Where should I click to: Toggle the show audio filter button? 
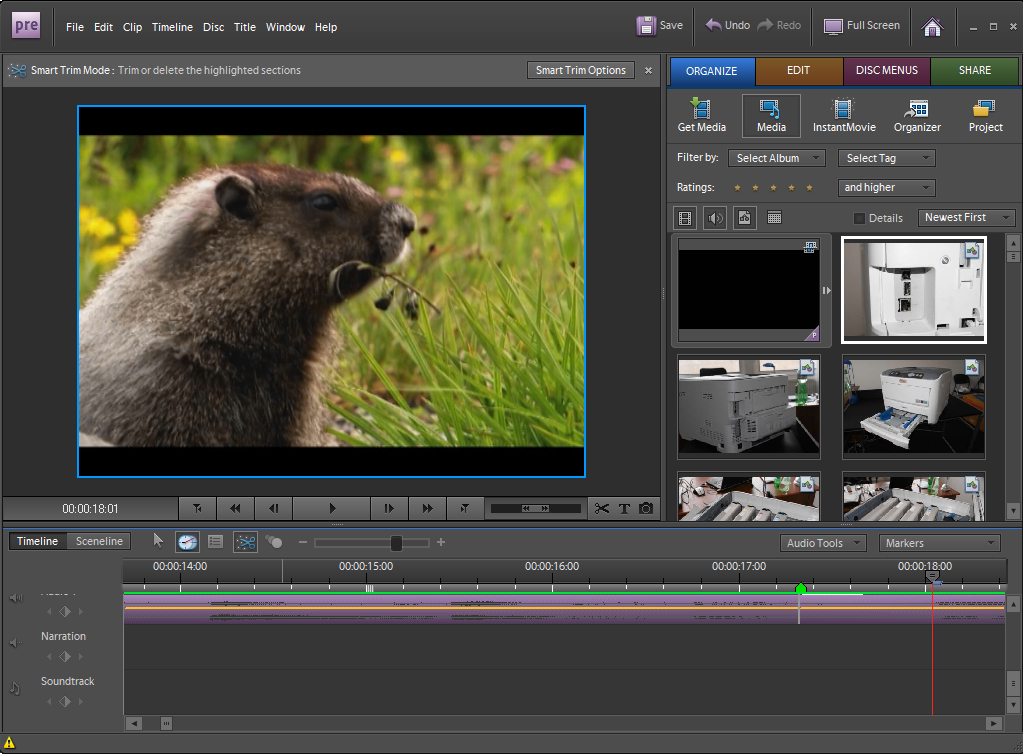pos(715,217)
